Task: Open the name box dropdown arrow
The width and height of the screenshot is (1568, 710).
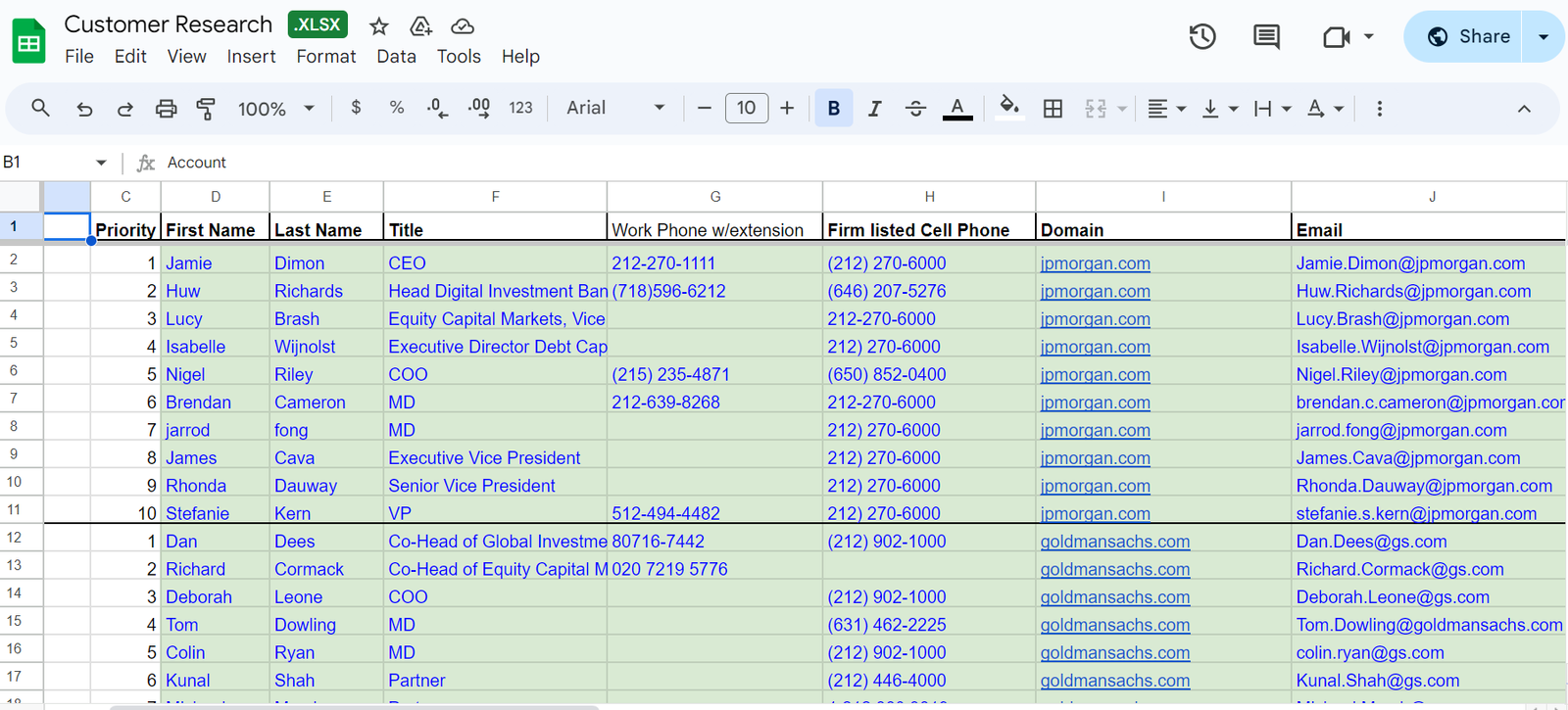Action: [101, 163]
